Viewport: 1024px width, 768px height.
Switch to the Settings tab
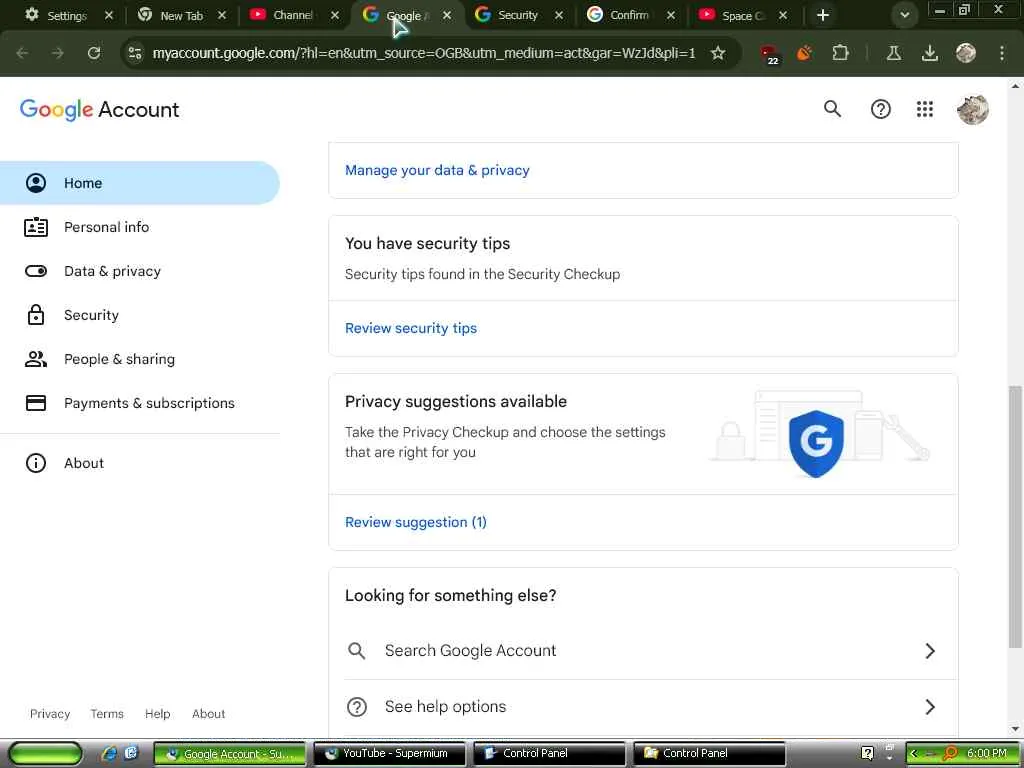click(66, 15)
